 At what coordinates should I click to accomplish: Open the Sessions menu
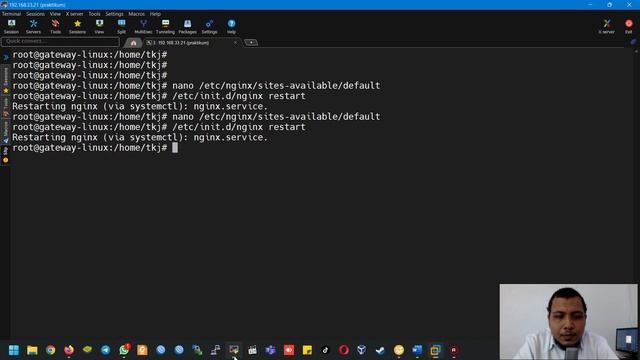coord(36,14)
